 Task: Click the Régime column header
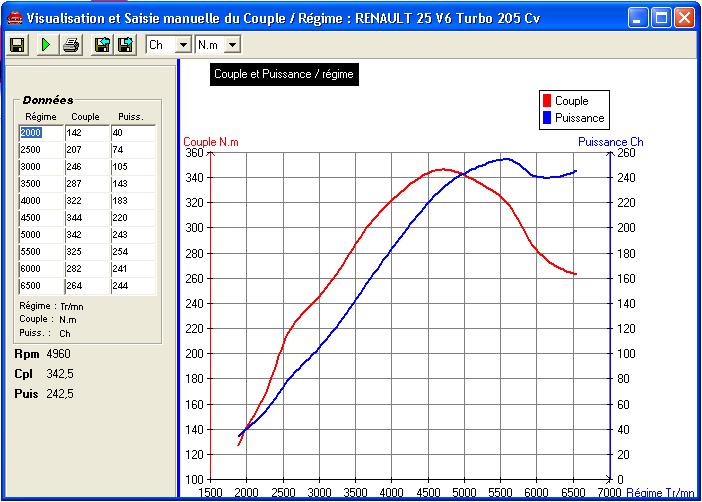point(41,117)
